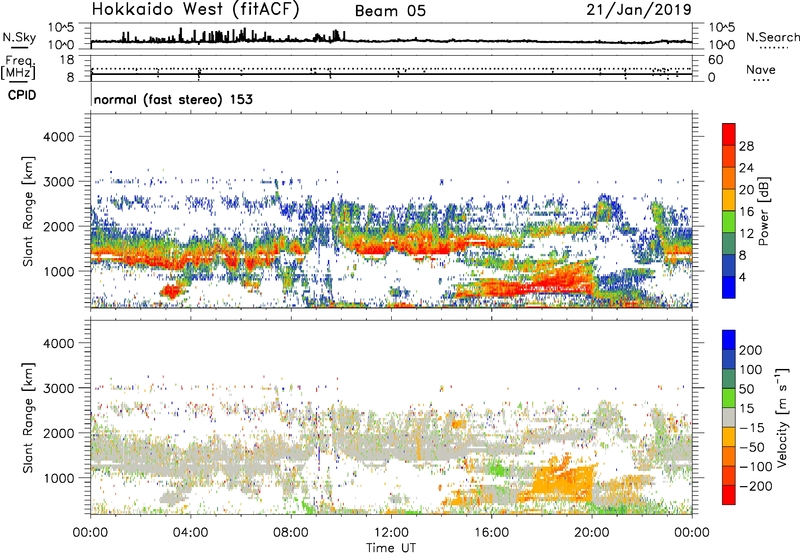Click the blue segment of power color bar

[x=729, y=287]
